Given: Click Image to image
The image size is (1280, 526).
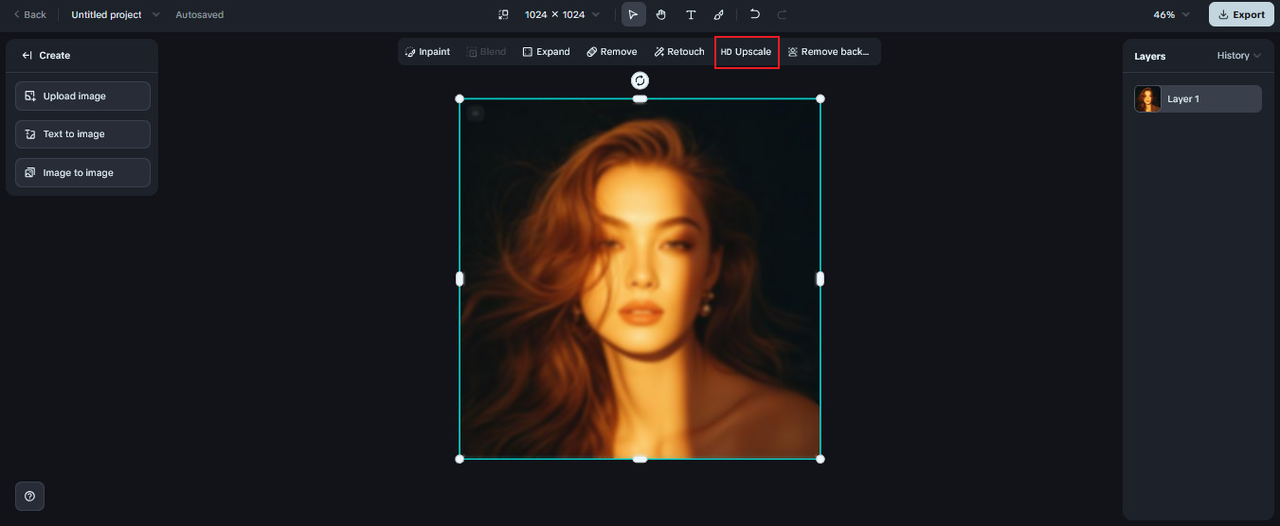Looking at the screenshot, I should [83, 173].
